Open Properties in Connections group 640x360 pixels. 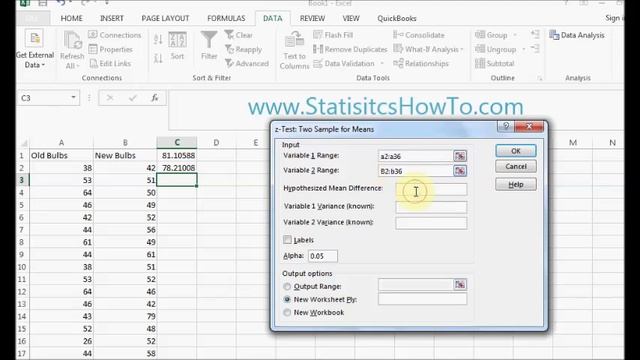[x=111, y=49]
